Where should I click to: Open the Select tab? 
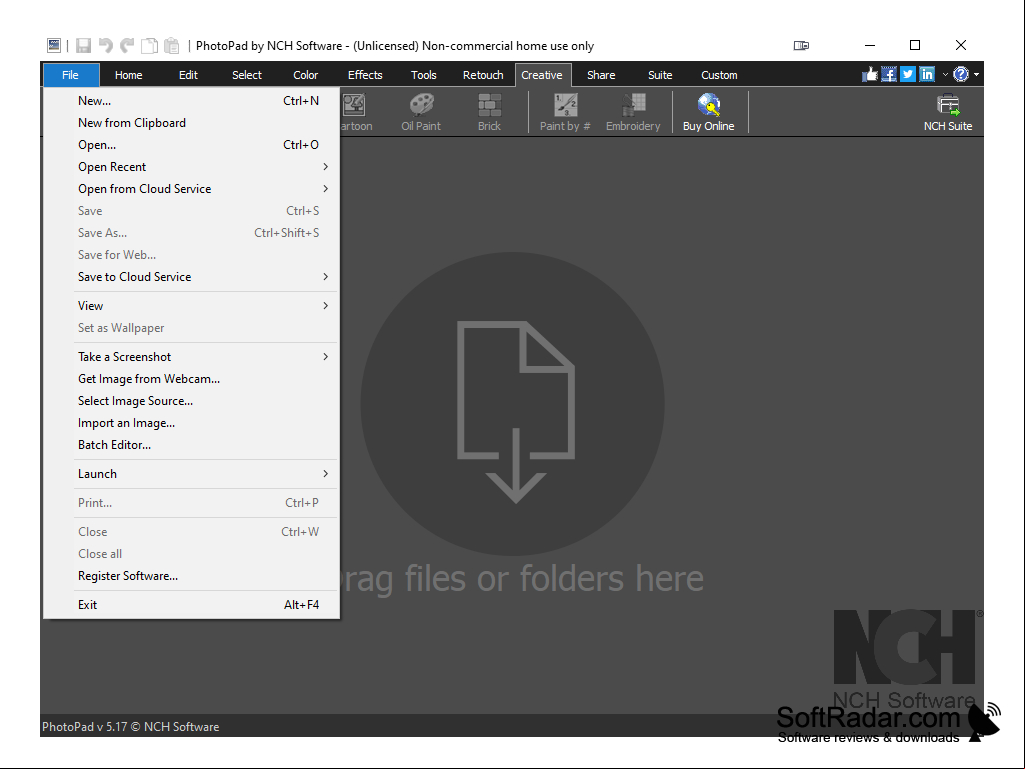(246, 75)
